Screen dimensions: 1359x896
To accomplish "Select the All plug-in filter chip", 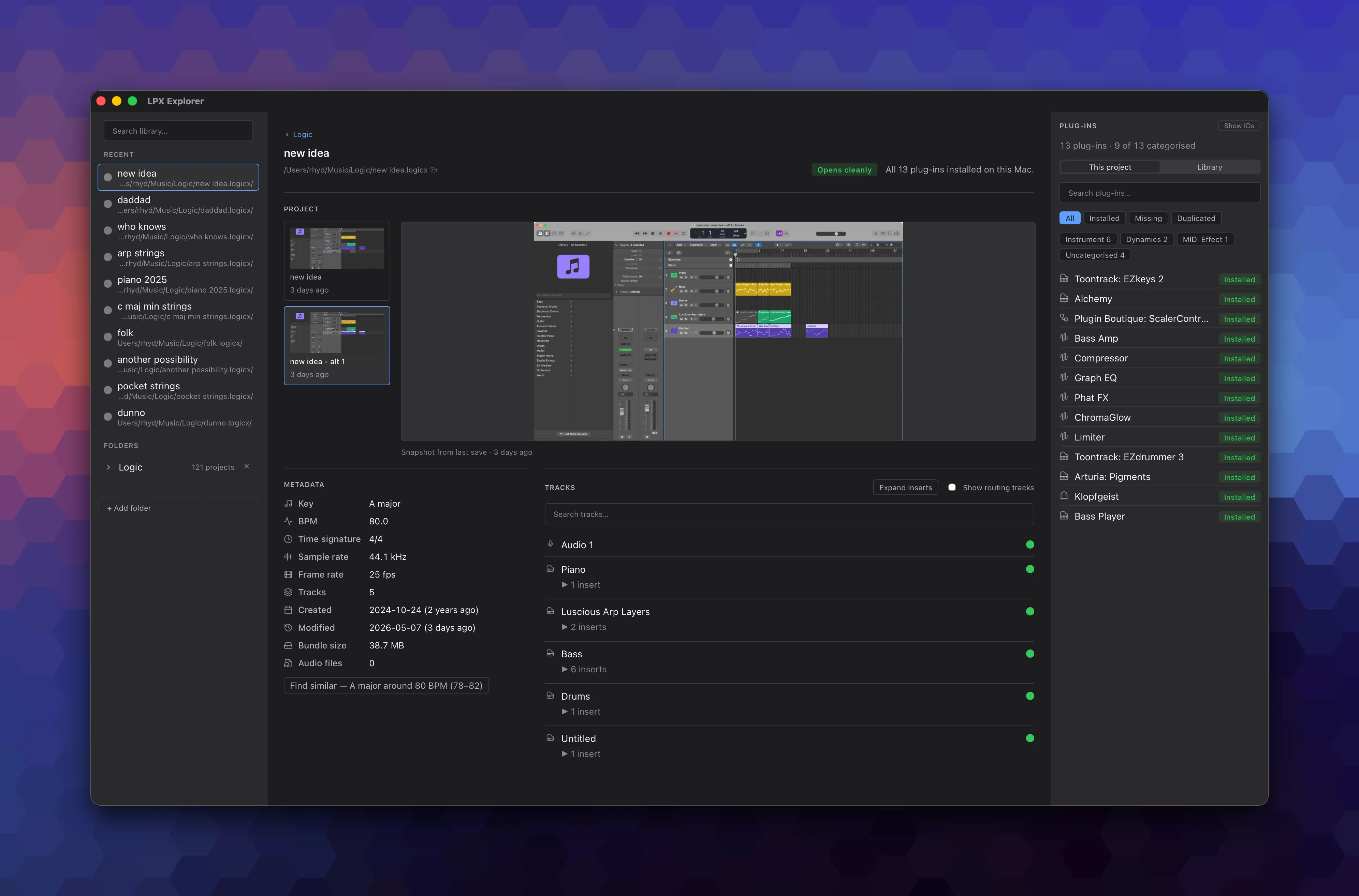I will [1070, 218].
